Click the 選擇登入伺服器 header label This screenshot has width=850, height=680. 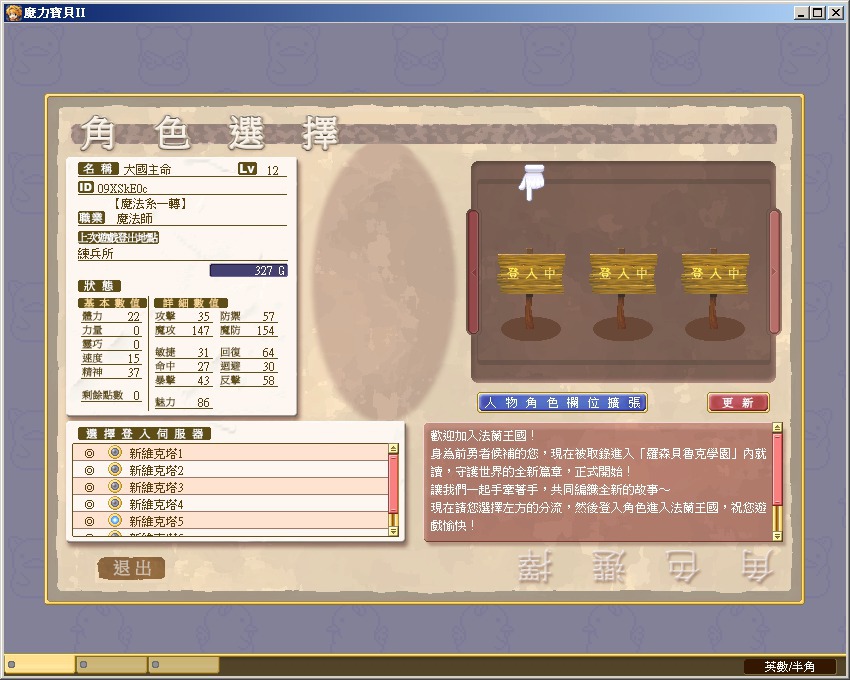point(144,434)
